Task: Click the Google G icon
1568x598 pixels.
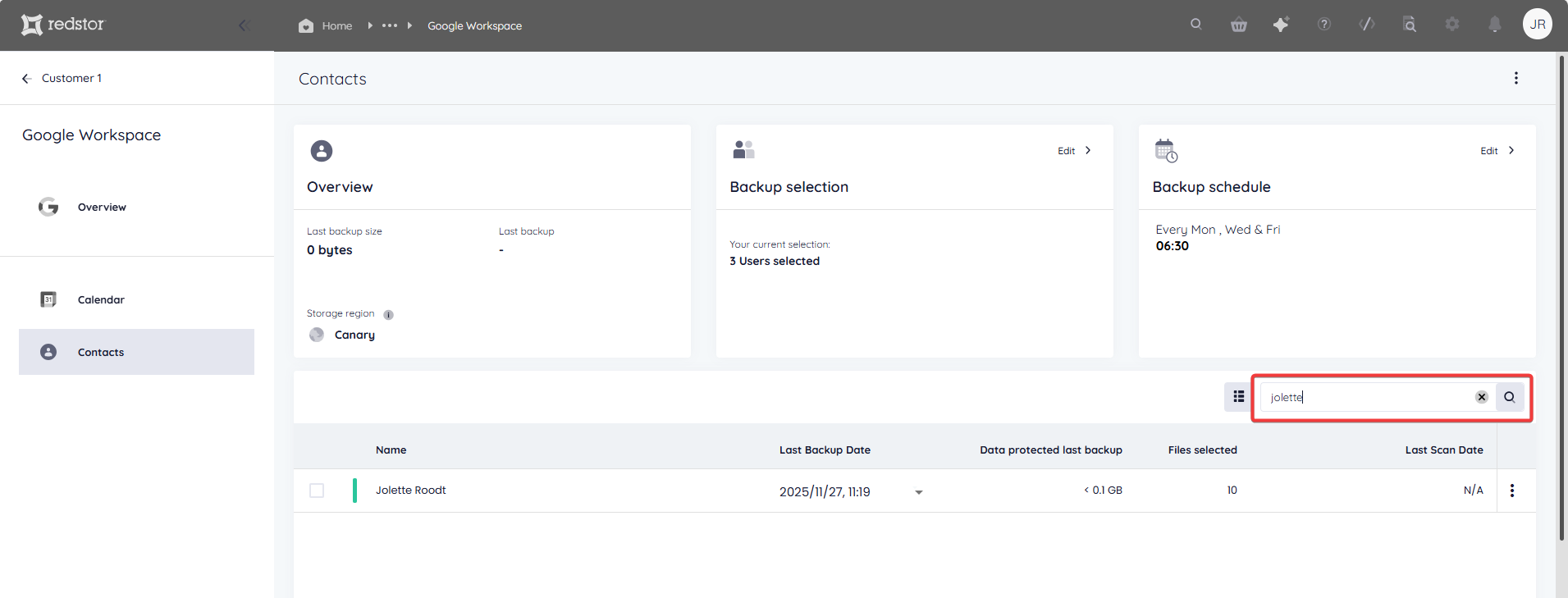Action: click(x=48, y=207)
